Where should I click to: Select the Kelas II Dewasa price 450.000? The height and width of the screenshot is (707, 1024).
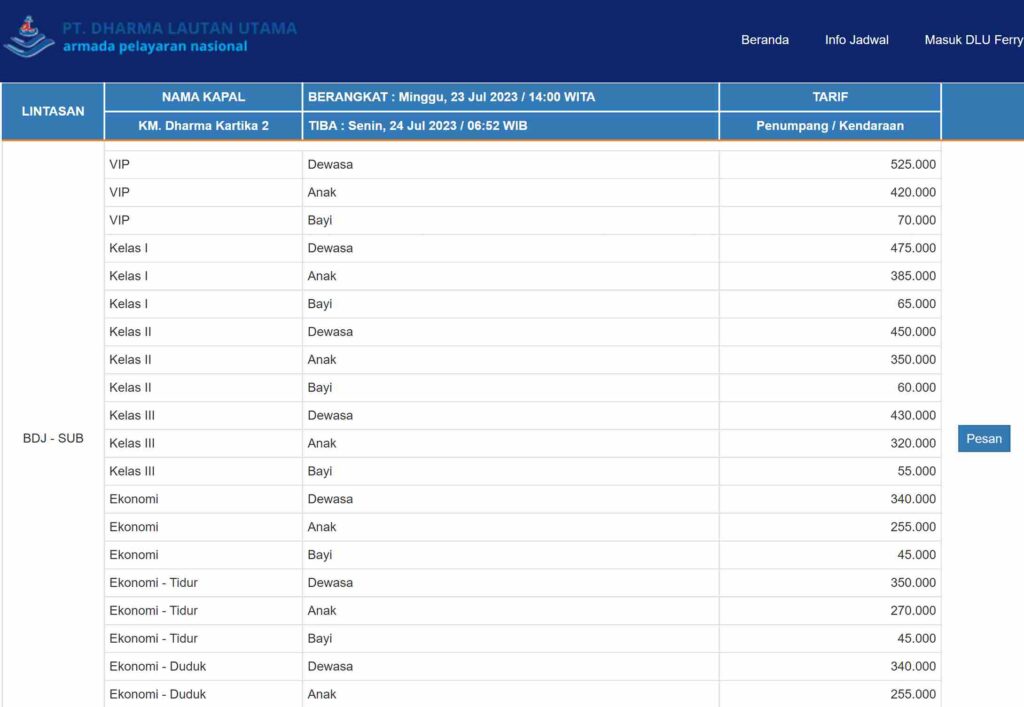[x=912, y=332]
